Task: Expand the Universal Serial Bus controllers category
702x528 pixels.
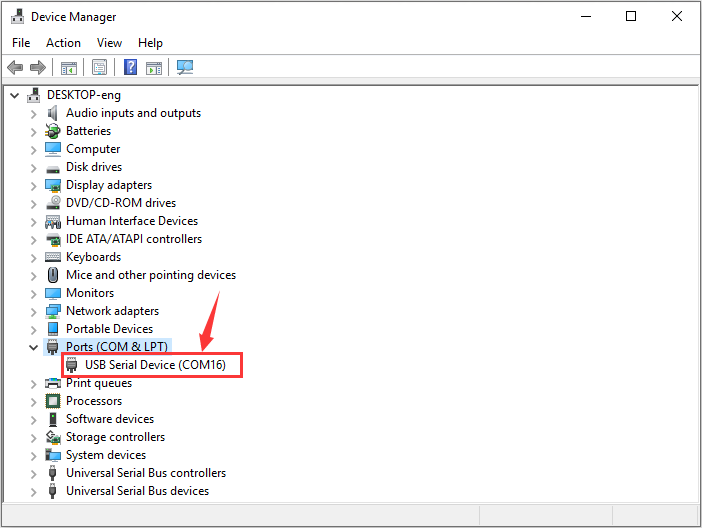Action: pyautogui.click(x=34, y=474)
